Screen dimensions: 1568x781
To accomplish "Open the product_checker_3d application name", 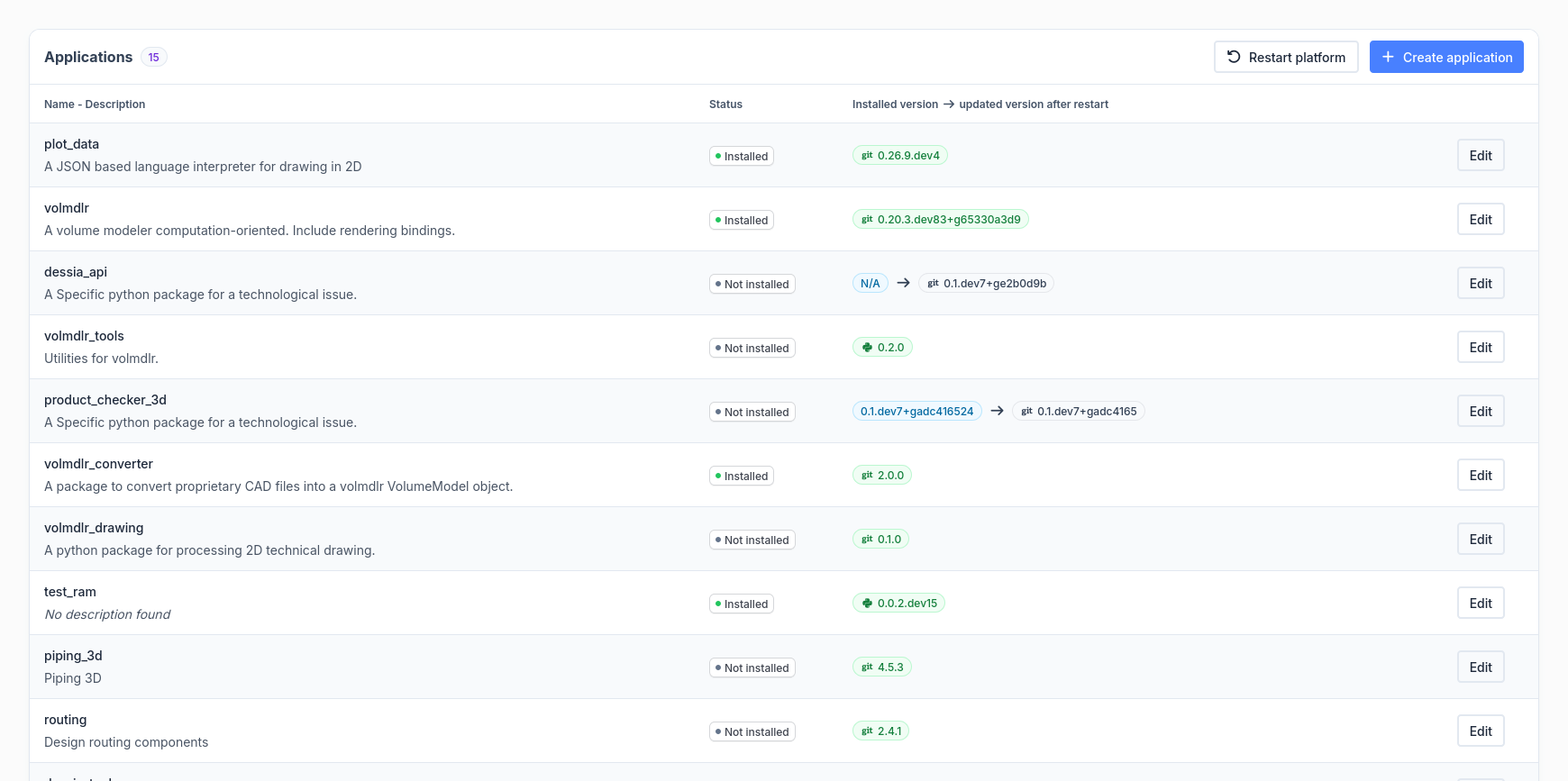I will click(x=105, y=400).
